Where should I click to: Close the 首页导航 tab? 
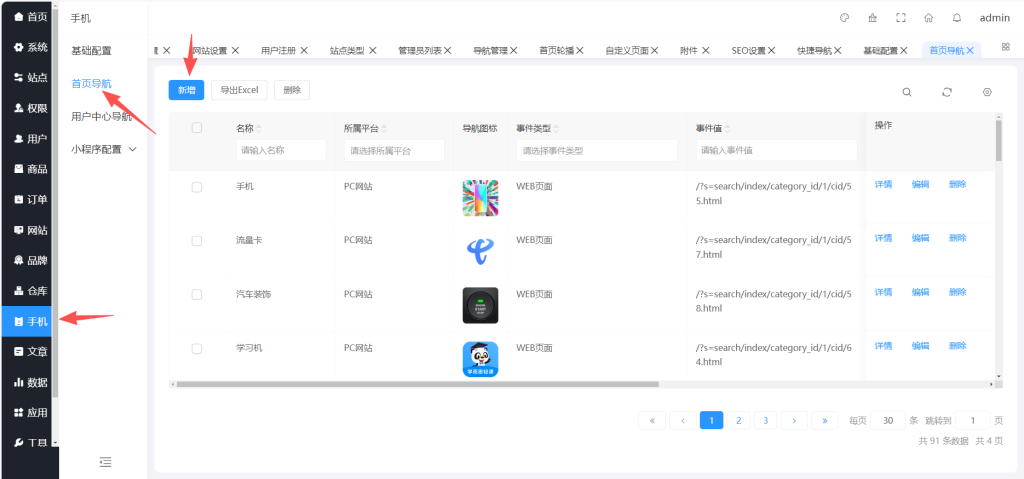pyautogui.click(x=970, y=50)
